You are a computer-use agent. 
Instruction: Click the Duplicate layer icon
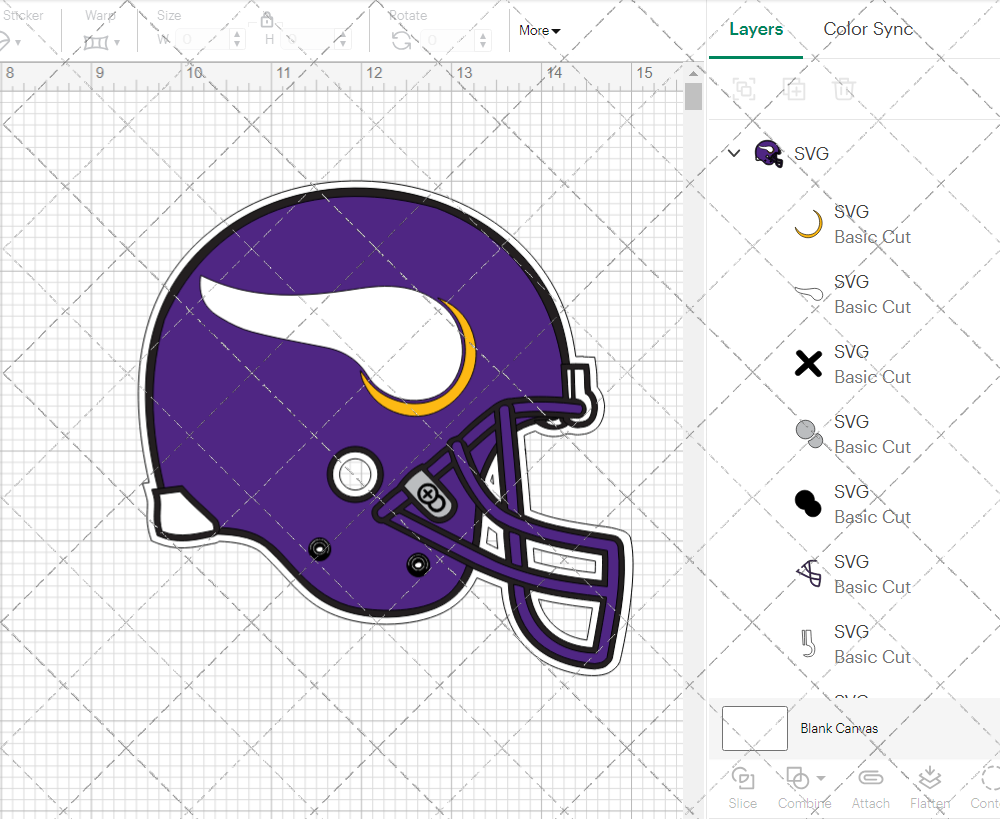point(794,89)
